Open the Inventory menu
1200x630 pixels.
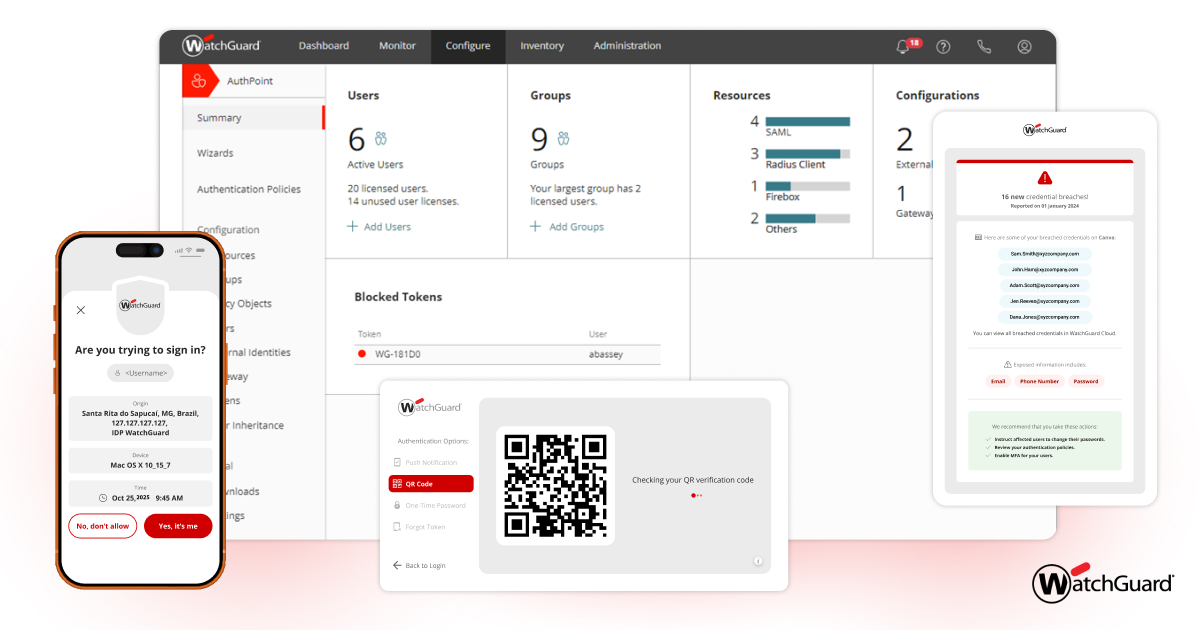click(x=542, y=46)
